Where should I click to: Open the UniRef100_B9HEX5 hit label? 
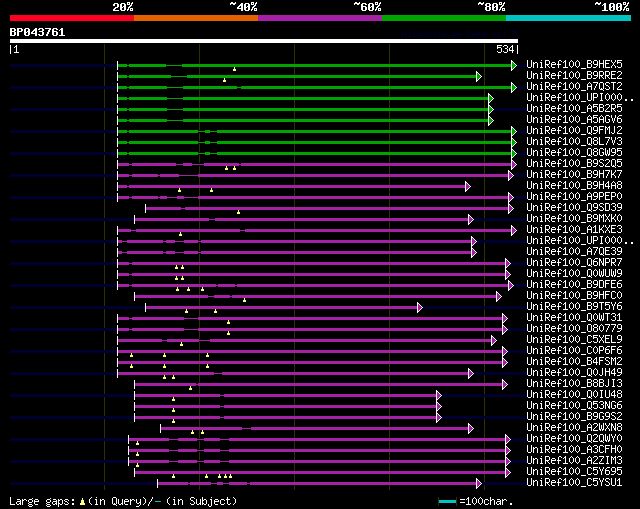pos(574,64)
